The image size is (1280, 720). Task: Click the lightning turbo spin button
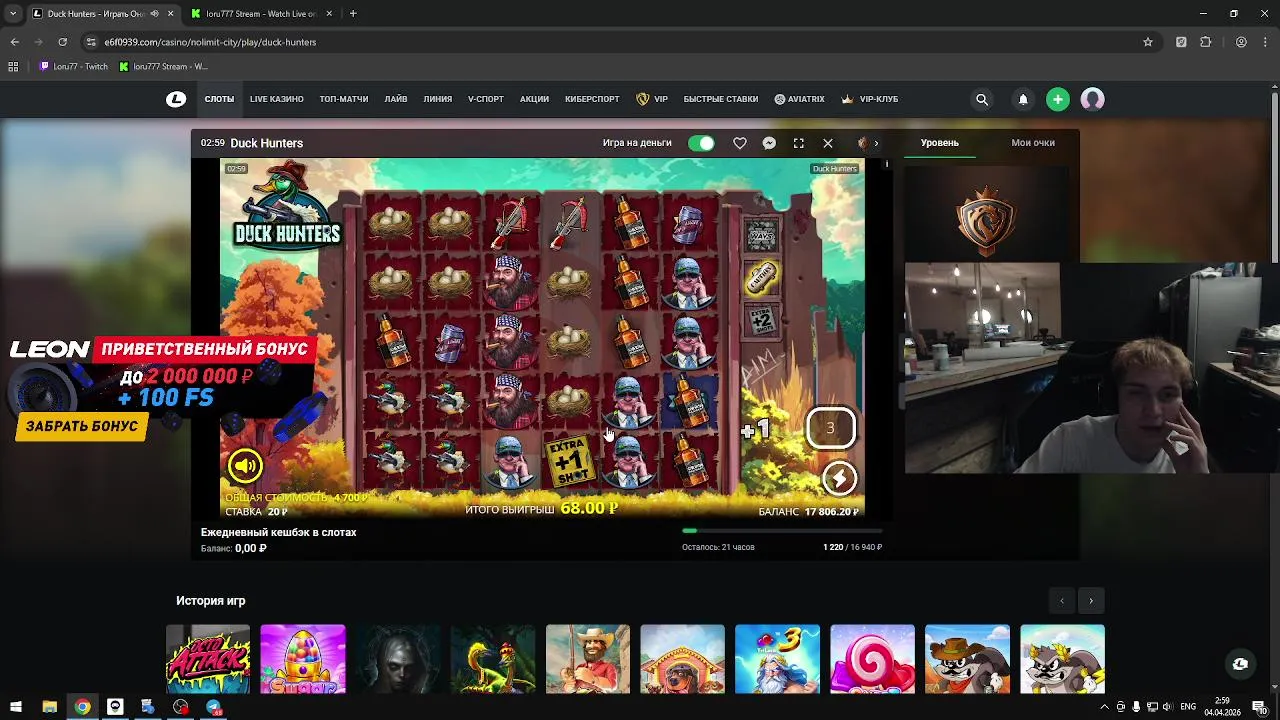tap(839, 478)
